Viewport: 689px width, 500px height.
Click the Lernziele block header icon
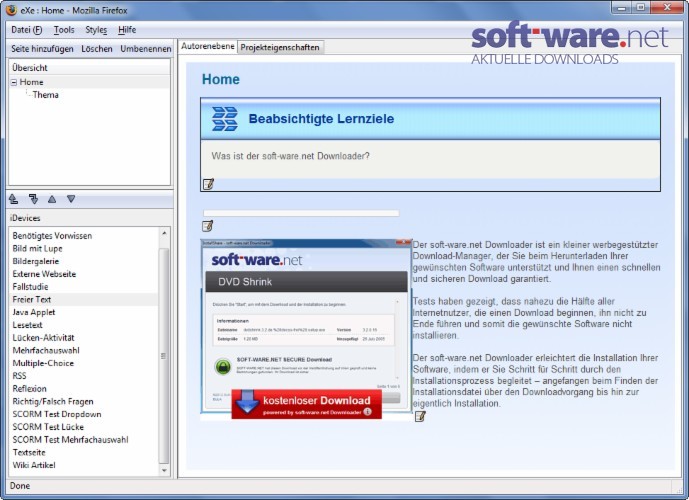[x=225, y=119]
